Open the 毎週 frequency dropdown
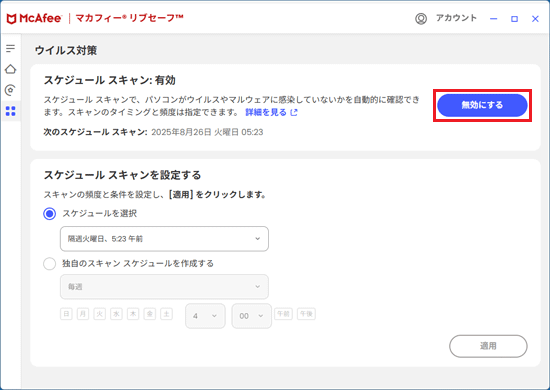The image size is (550, 390). coord(164,287)
